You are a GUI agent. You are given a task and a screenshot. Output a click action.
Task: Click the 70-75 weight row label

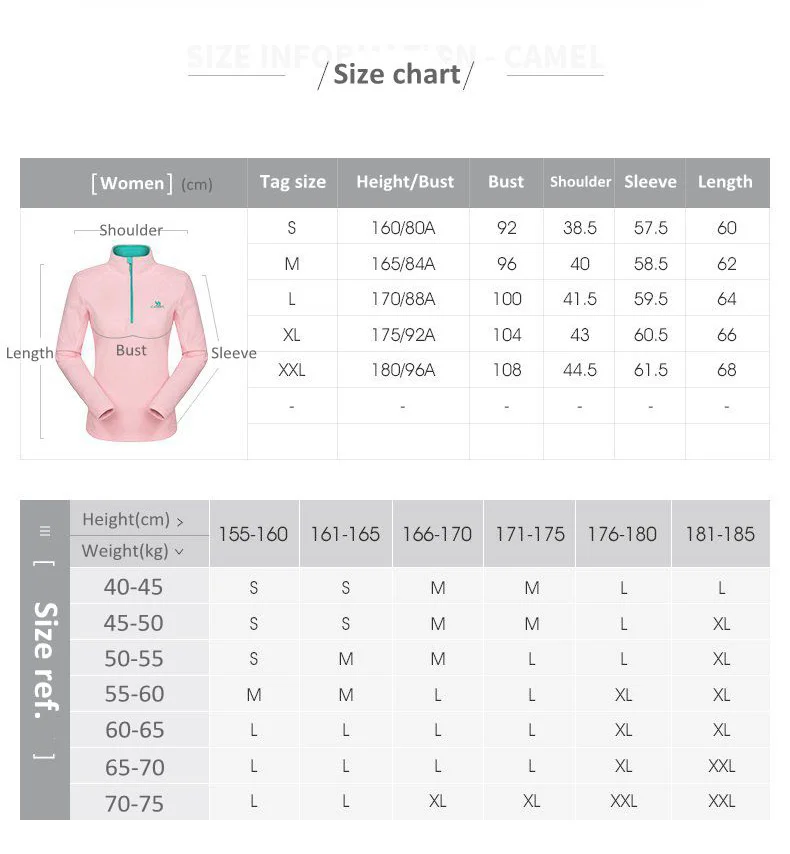click(134, 803)
